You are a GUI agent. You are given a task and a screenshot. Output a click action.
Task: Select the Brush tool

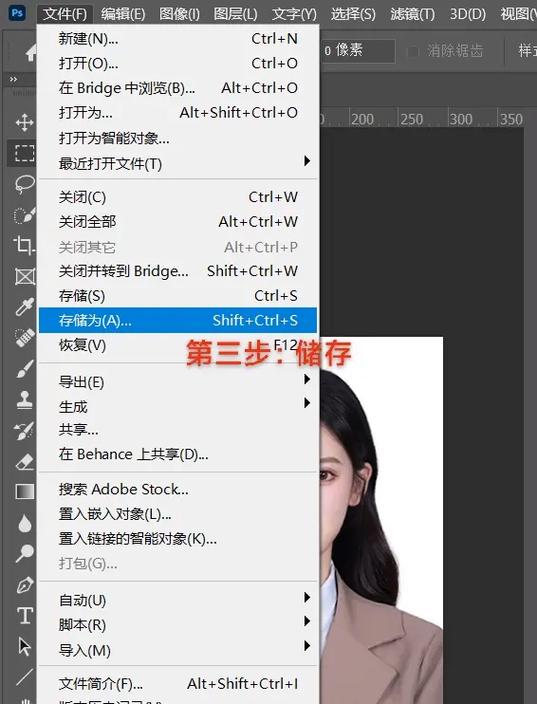point(24,368)
